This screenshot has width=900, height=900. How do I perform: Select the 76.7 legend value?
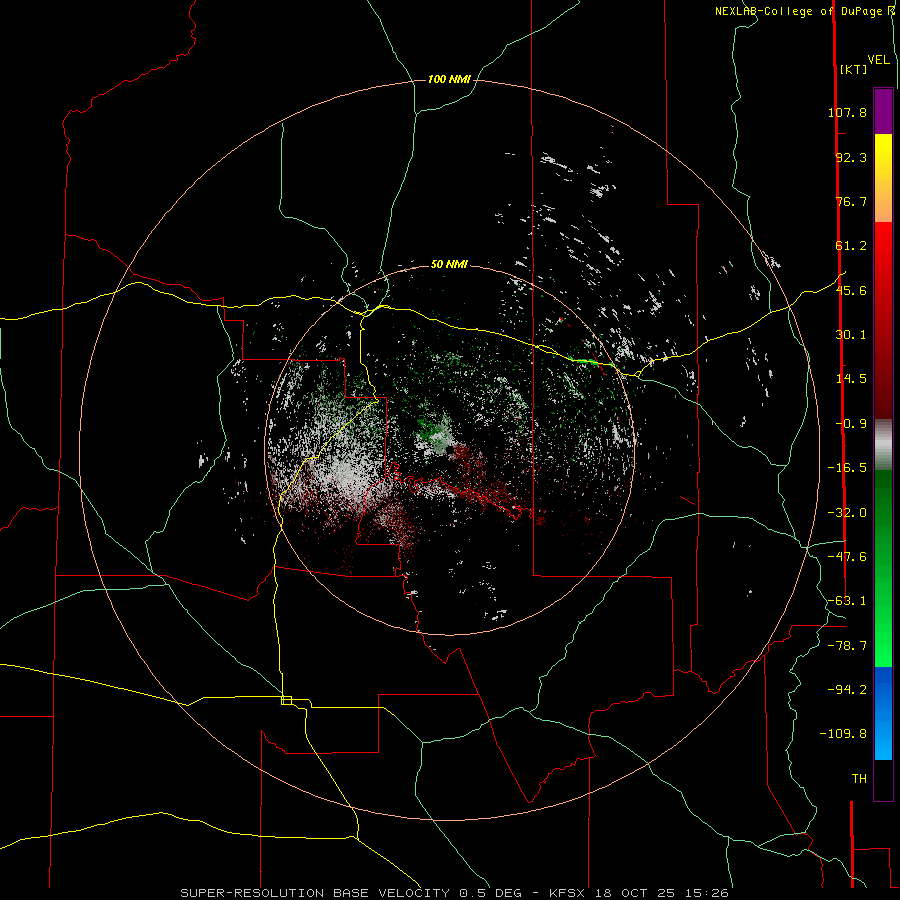coord(851,201)
